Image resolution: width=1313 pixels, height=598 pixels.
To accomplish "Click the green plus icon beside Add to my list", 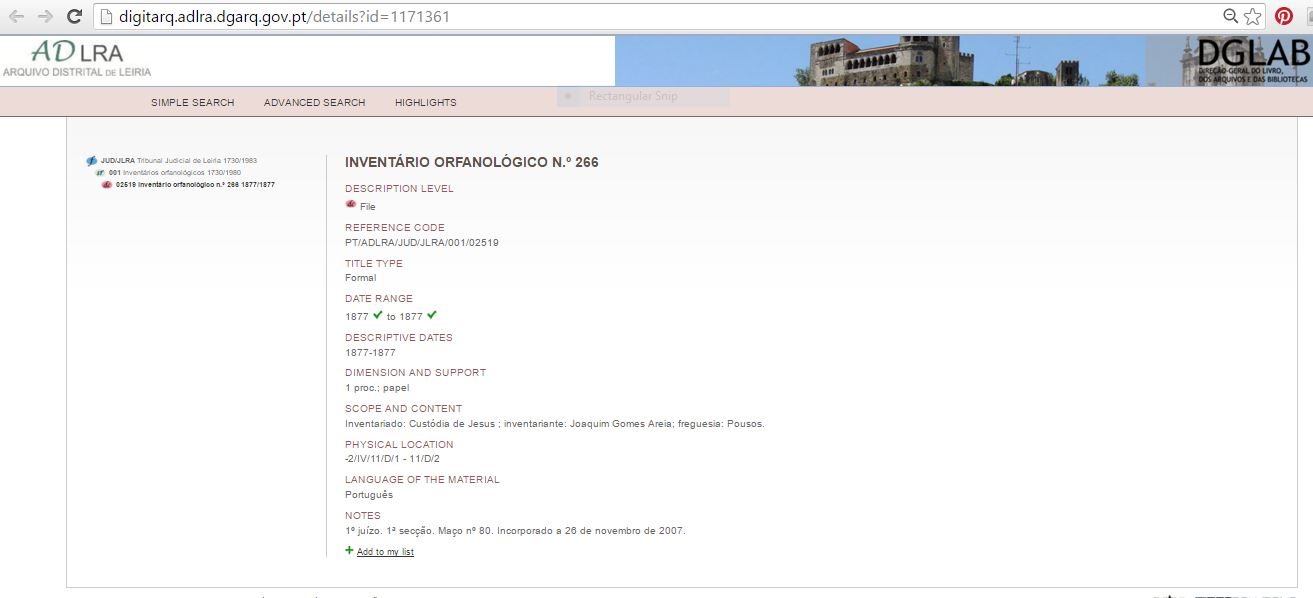I will coord(349,550).
